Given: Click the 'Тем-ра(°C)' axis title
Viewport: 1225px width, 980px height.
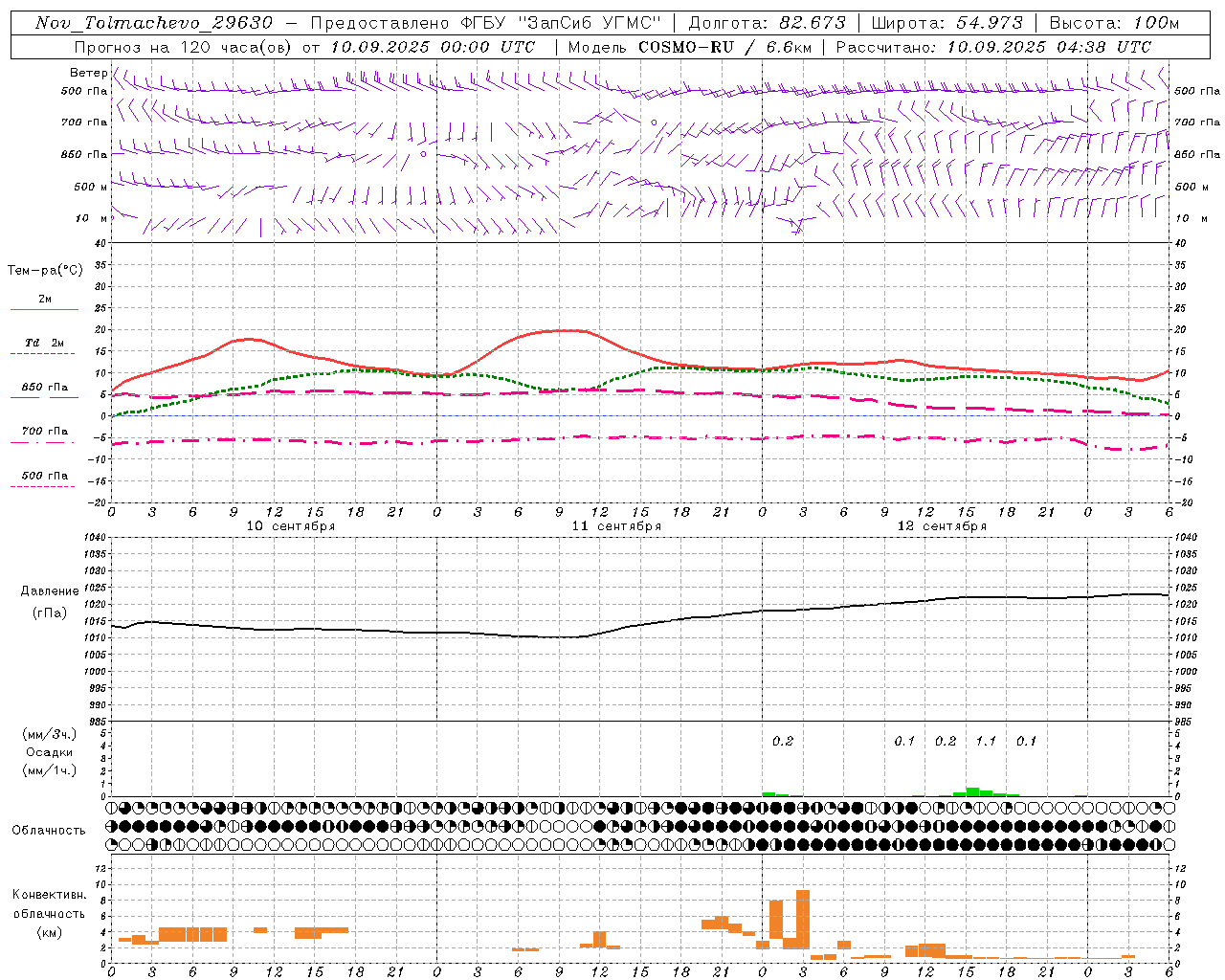Looking at the screenshot, I should coord(45,271).
